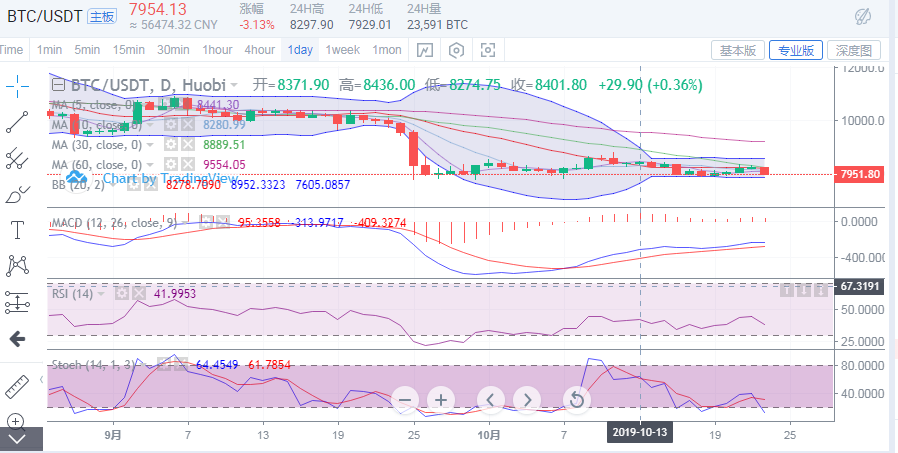The height and width of the screenshot is (453, 898).
Task: Switch to 1min interval
Action: (49, 50)
